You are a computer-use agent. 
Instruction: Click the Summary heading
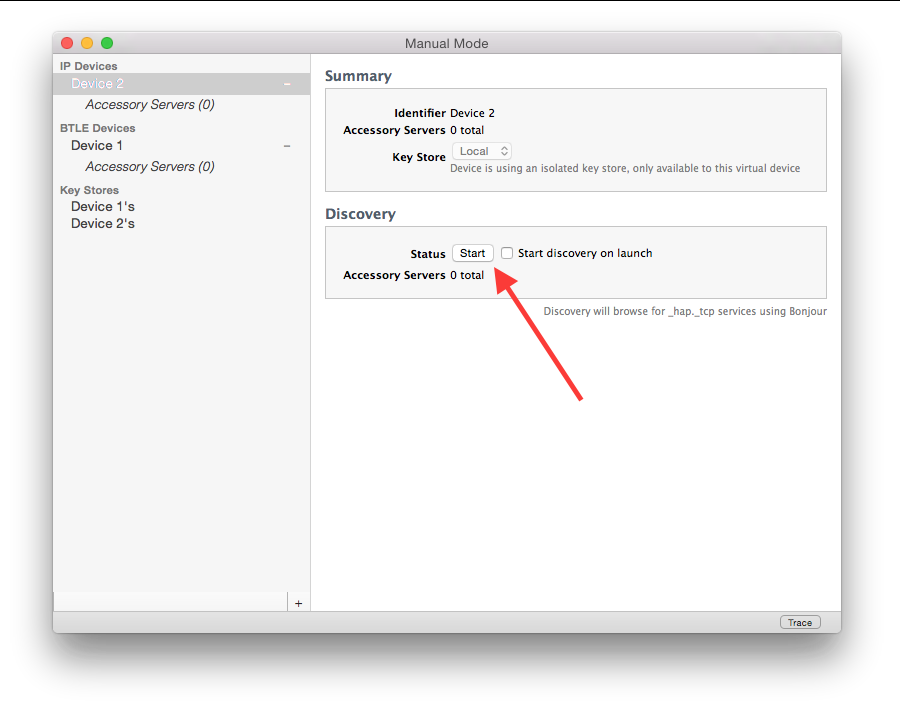(358, 76)
